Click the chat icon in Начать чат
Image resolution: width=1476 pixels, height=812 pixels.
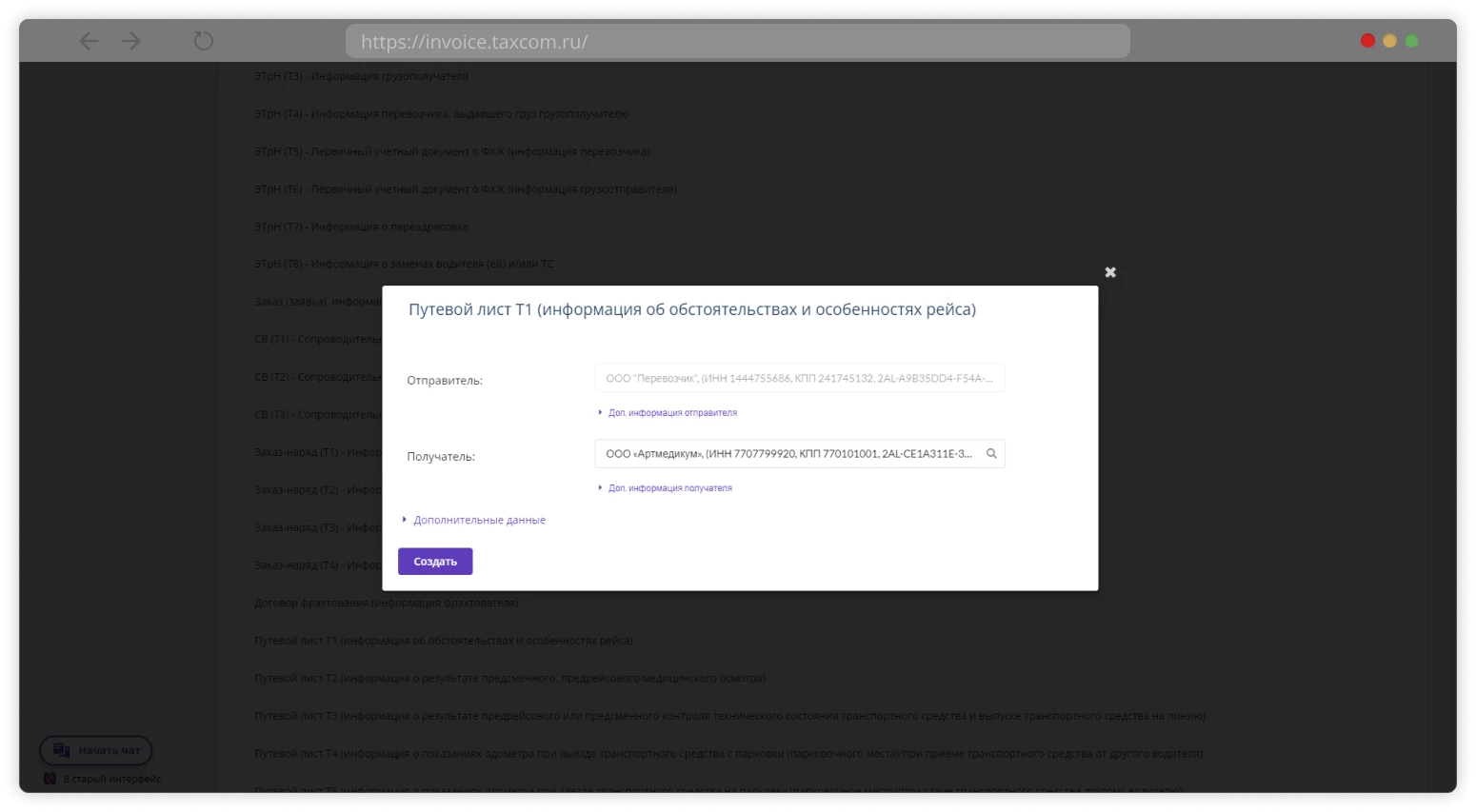pyautogui.click(x=61, y=750)
